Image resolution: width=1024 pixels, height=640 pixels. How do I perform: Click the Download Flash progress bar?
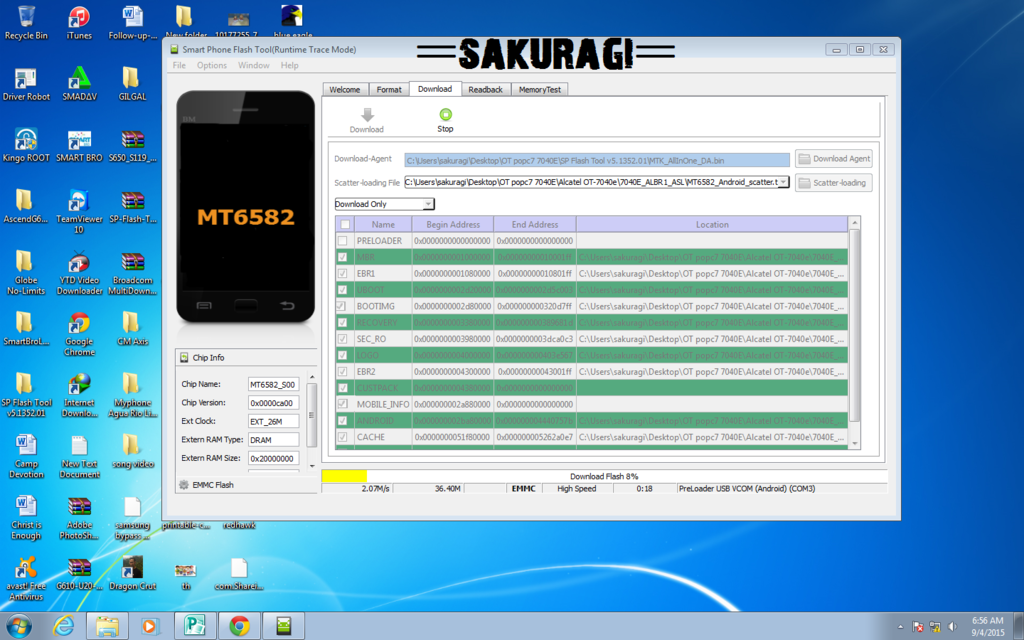[x=603, y=476]
